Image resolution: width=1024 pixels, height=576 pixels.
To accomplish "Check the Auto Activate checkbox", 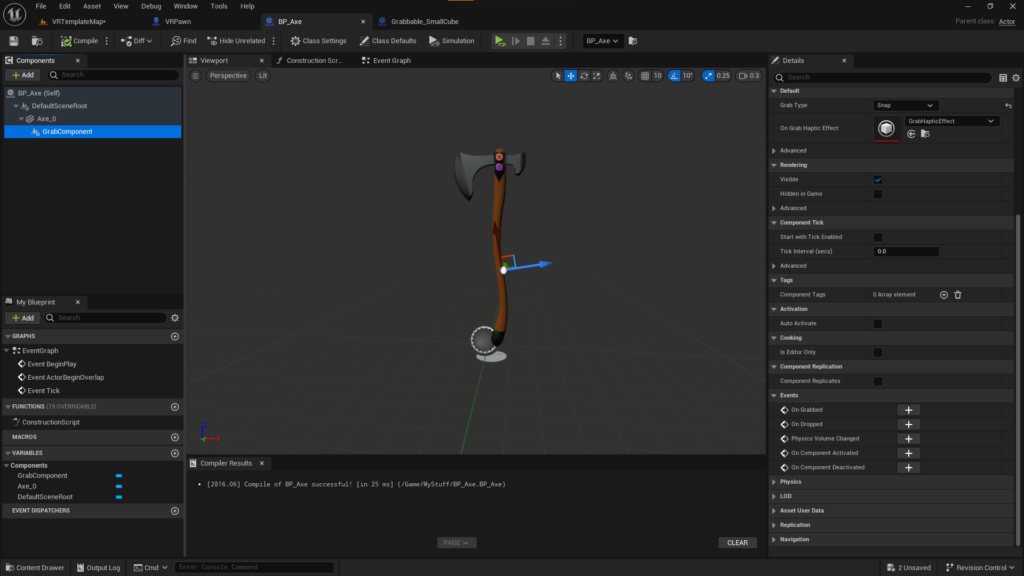I will click(877, 324).
